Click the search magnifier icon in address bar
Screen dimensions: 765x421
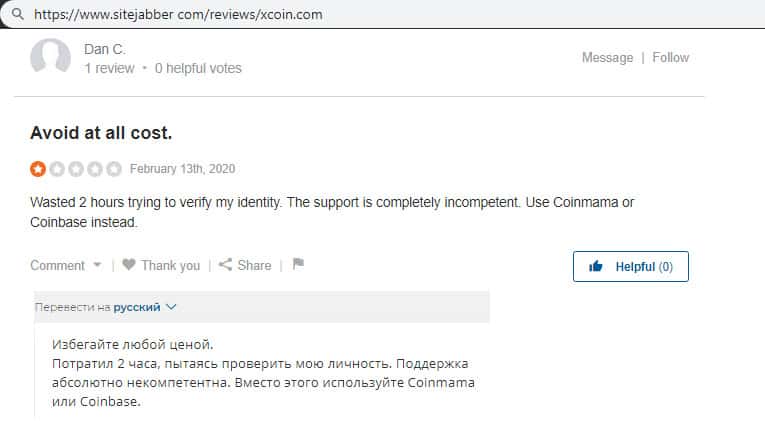[x=17, y=16]
